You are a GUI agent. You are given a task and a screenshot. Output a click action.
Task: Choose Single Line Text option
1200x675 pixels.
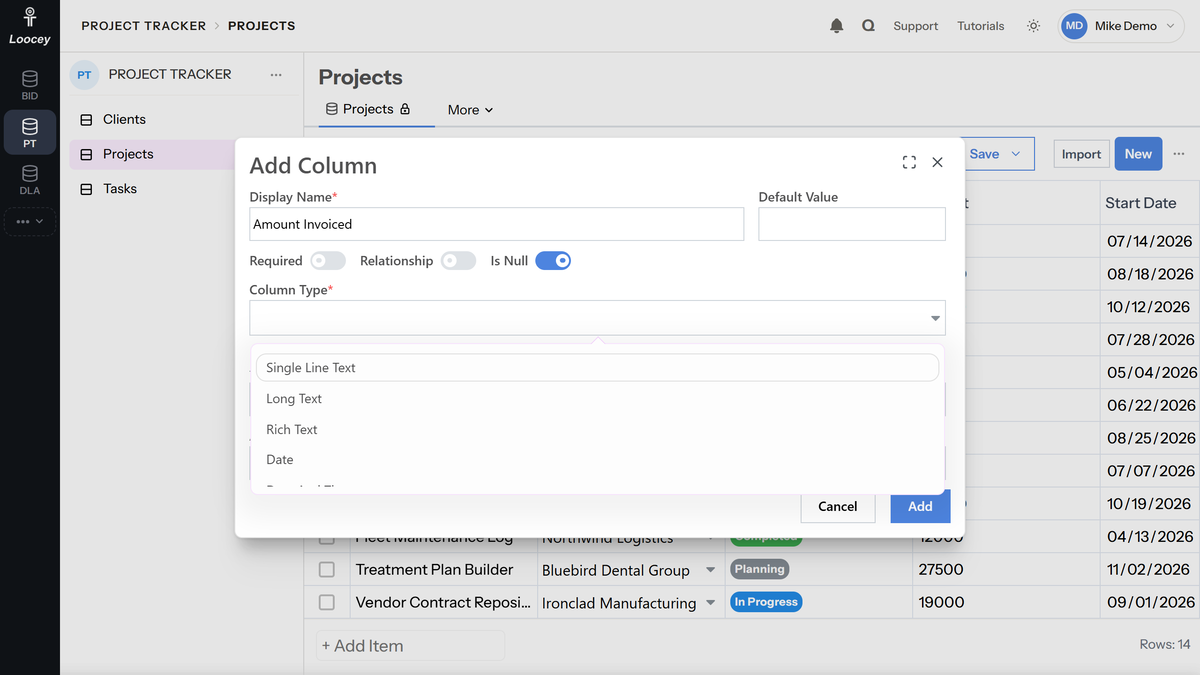[x=597, y=368]
